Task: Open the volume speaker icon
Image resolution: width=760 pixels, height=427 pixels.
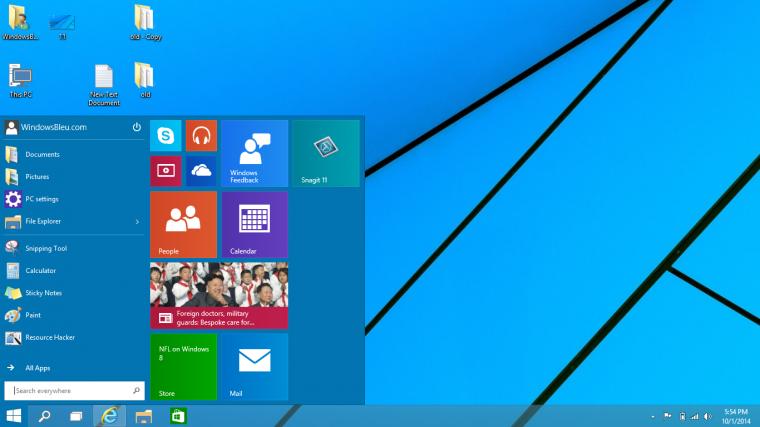Action: coord(708,416)
